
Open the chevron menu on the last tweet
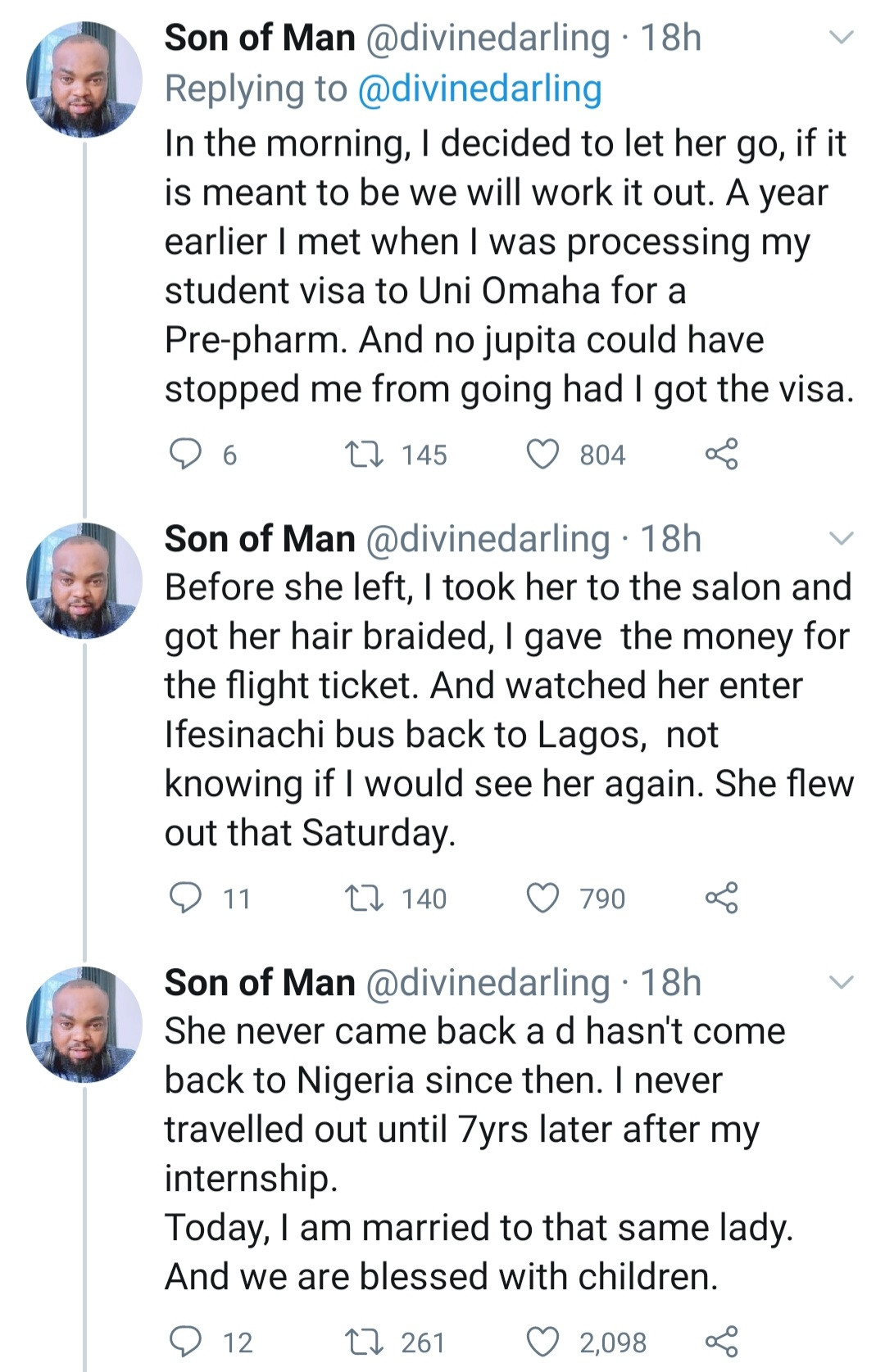(842, 982)
